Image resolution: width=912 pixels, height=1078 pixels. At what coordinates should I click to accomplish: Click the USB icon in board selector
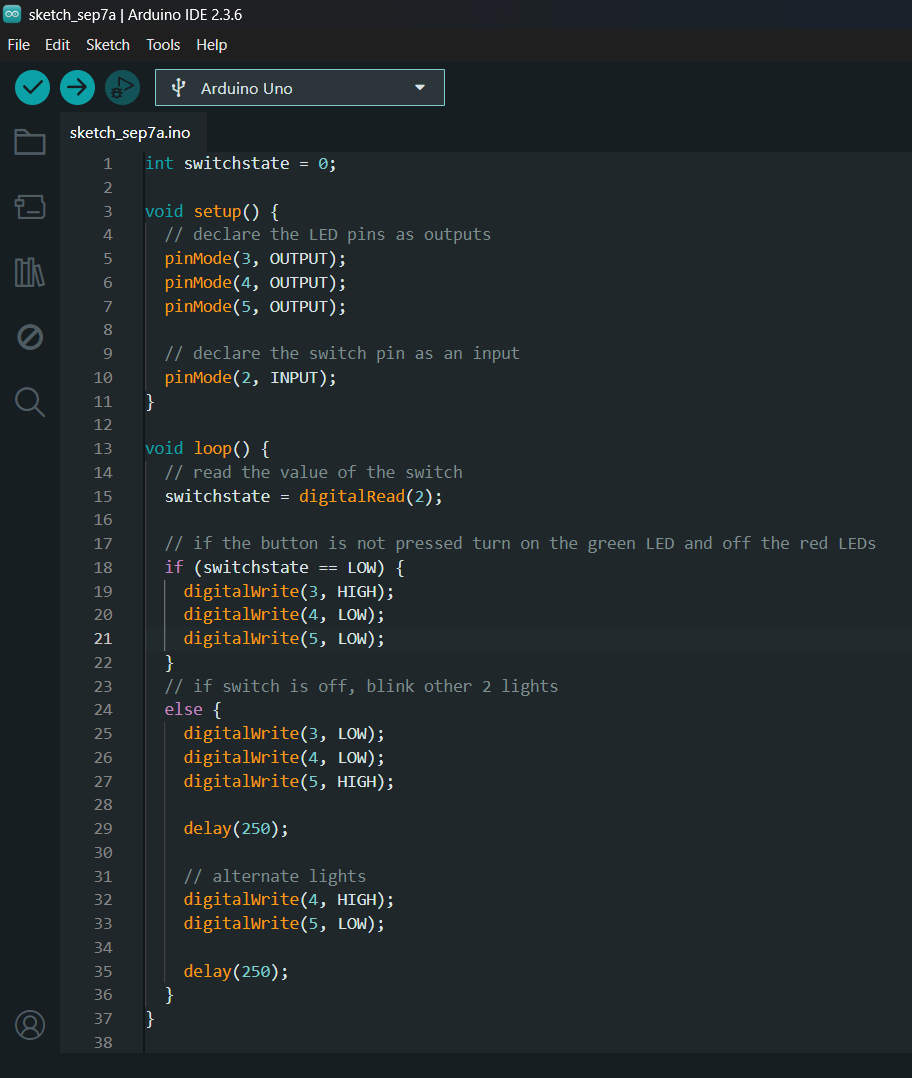pos(179,87)
